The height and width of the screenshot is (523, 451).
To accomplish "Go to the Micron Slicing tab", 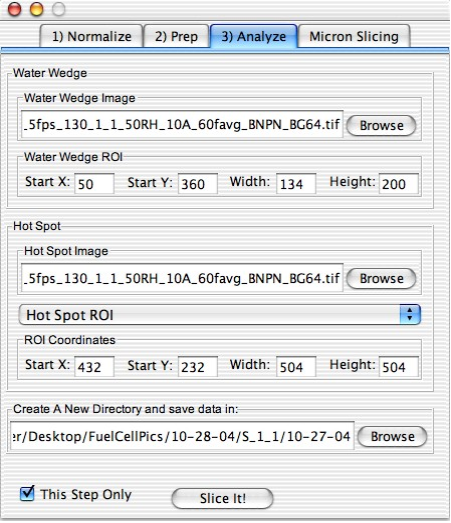I will [x=354, y=36].
